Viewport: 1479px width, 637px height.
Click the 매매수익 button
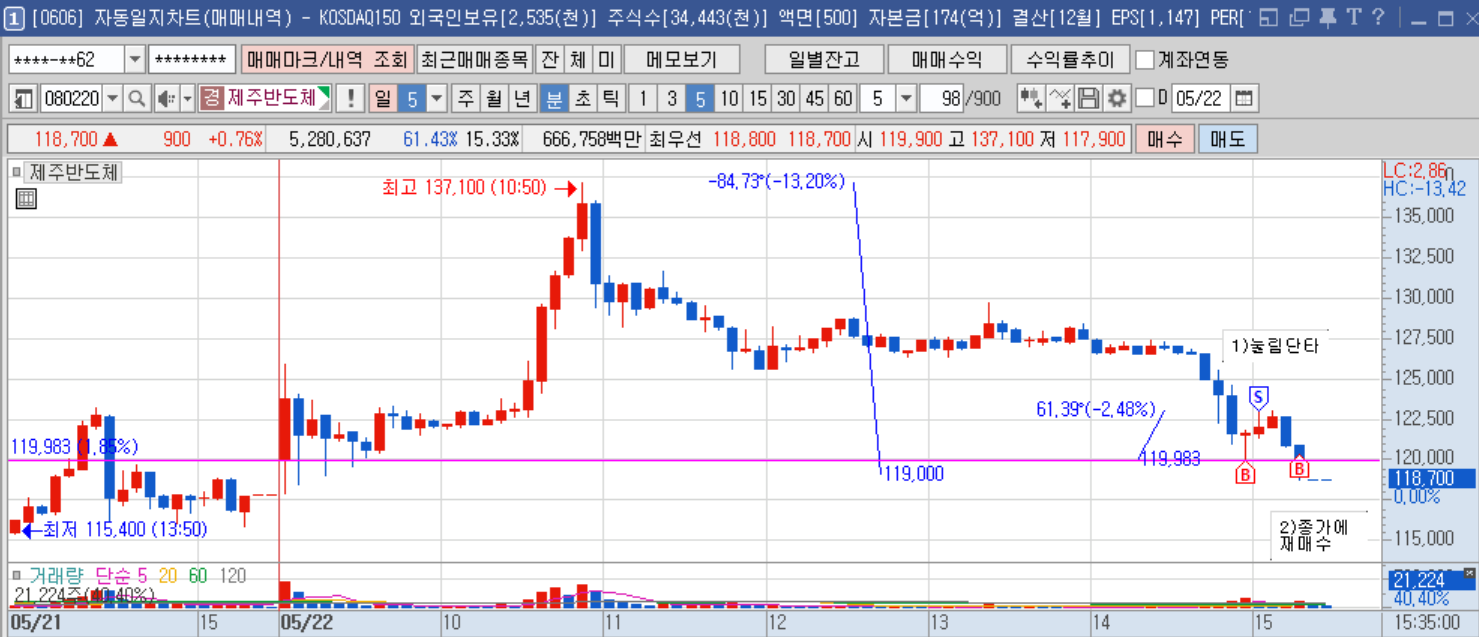click(946, 59)
